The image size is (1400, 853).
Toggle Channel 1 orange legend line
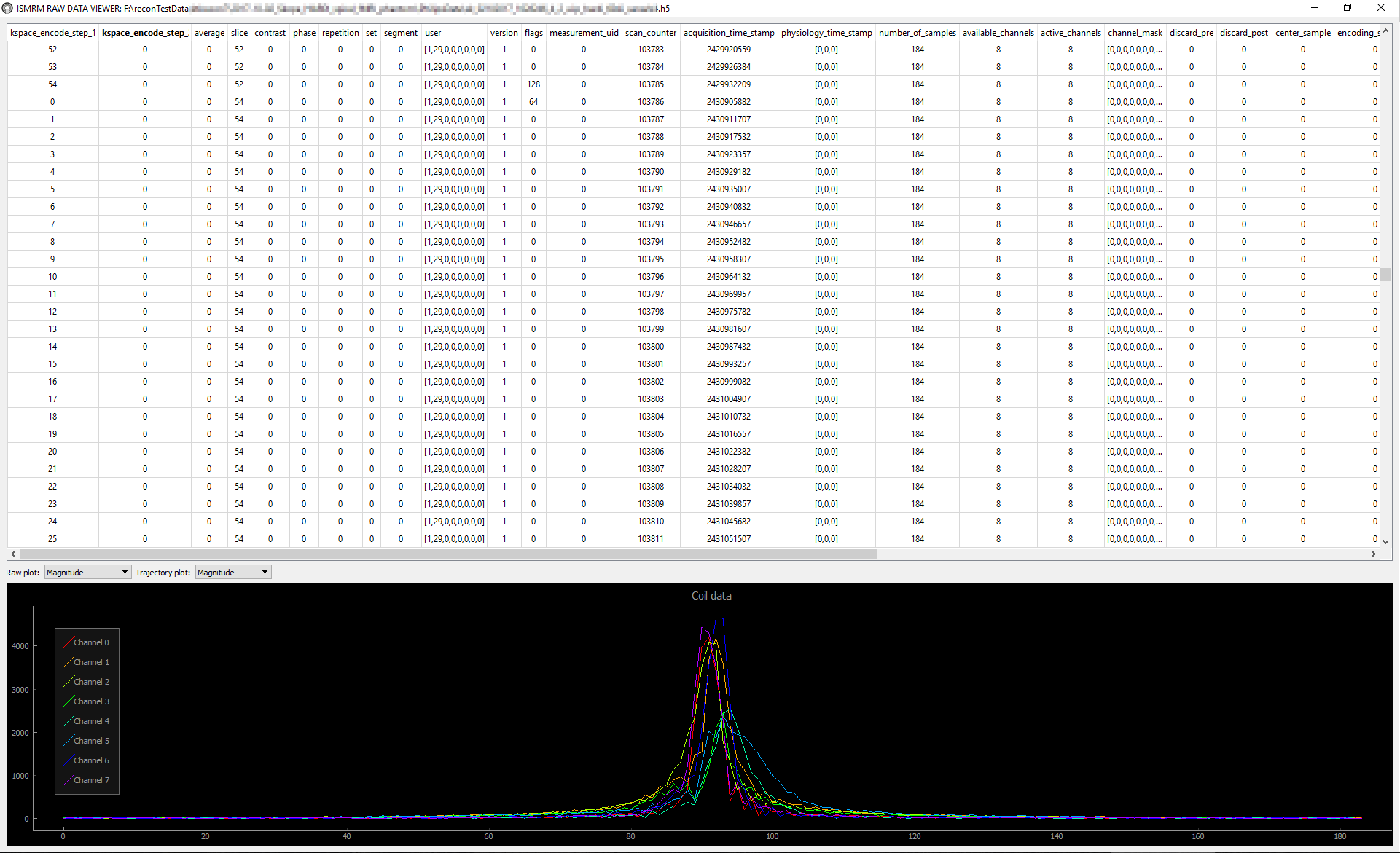click(x=69, y=662)
